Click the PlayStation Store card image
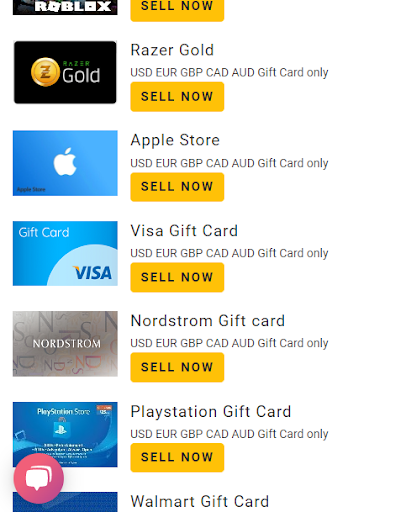 pos(65,434)
